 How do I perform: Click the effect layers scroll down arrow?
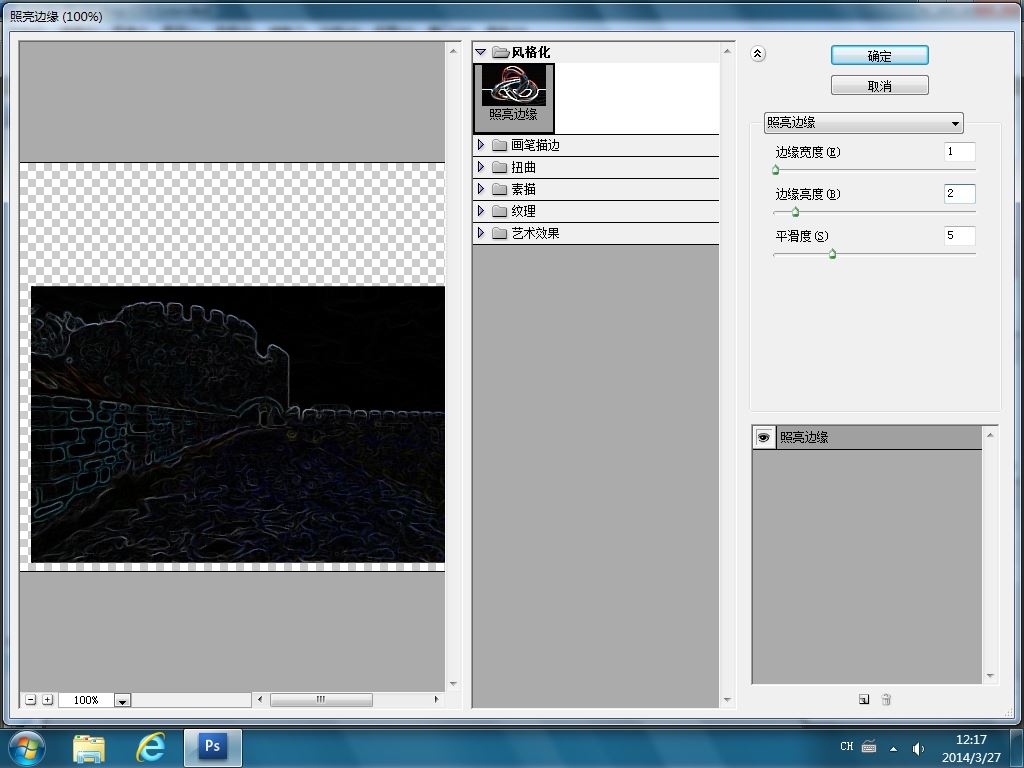pos(990,676)
